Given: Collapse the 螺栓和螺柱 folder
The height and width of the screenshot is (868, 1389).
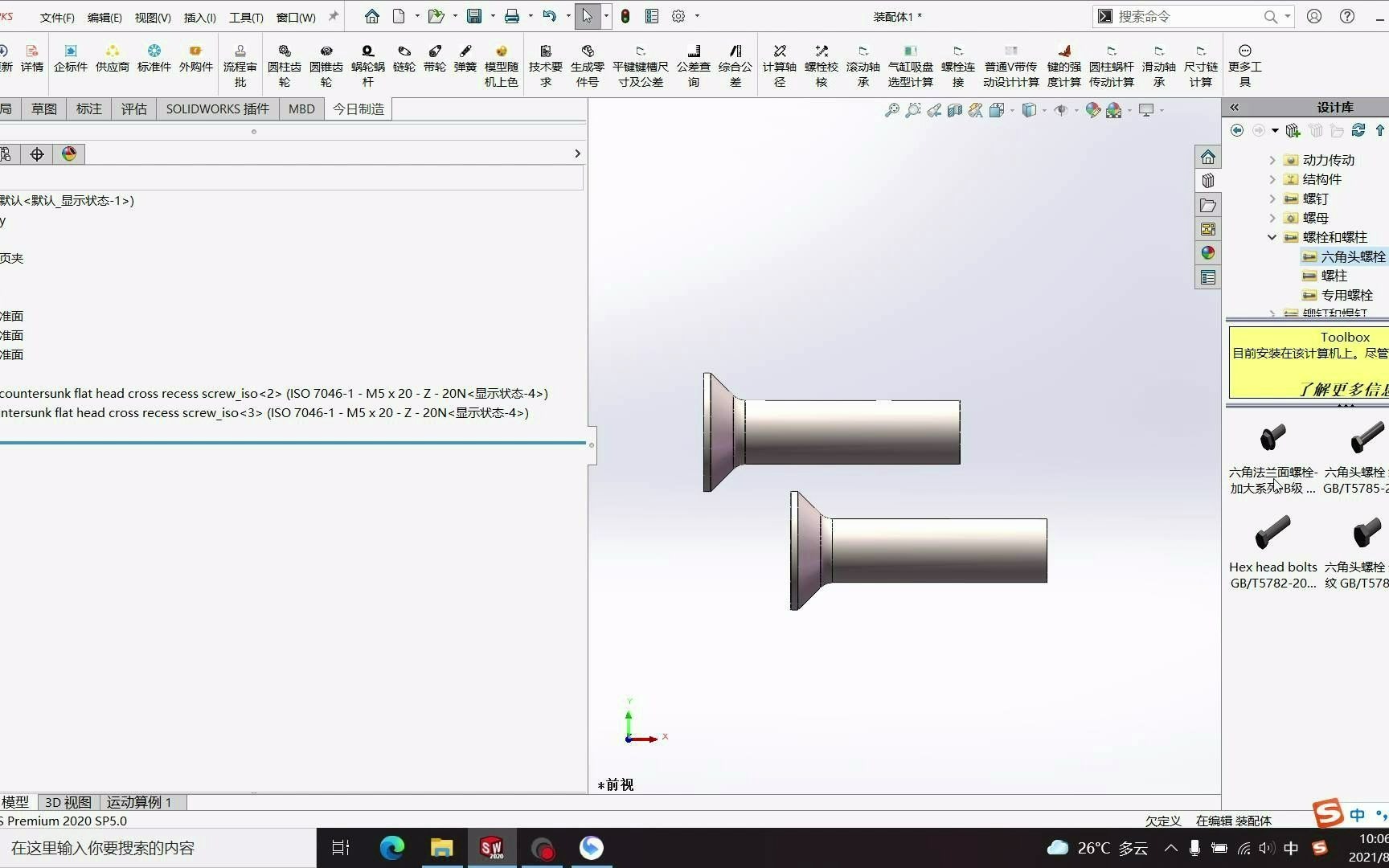Looking at the screenshot, I should [x=1272, y=237].
